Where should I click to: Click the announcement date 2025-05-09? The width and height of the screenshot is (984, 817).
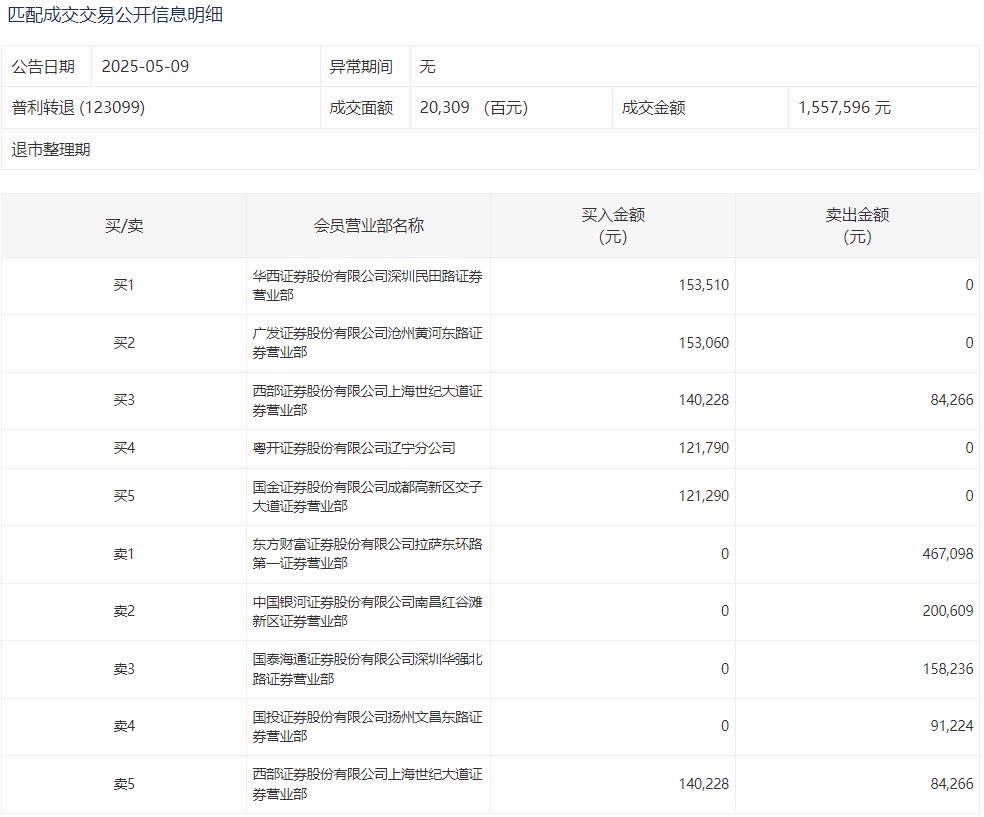coord(145,67)
